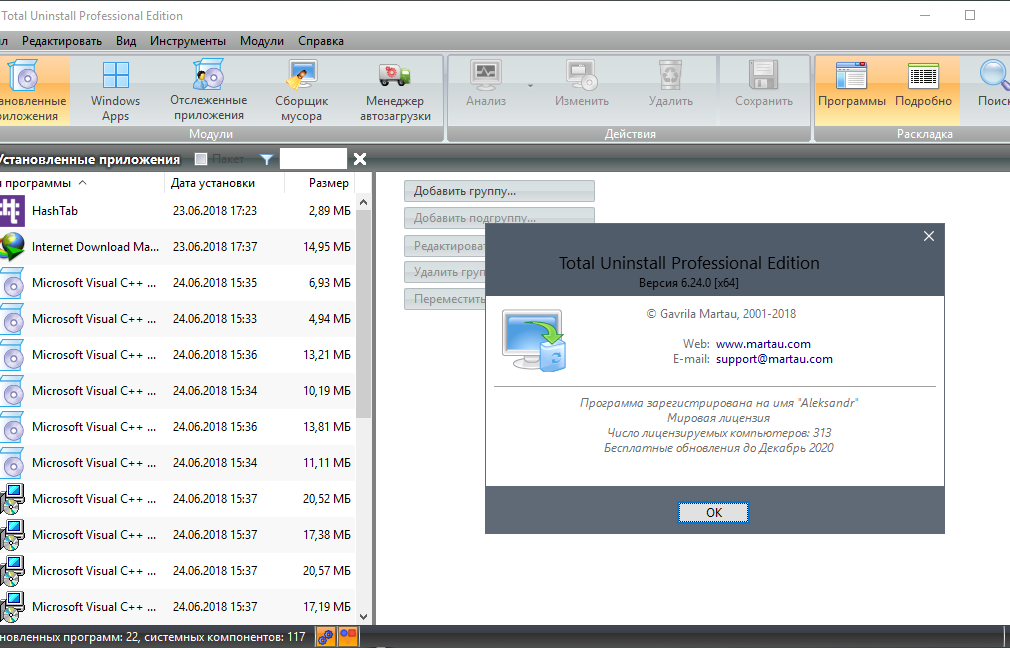Click the program list scrollbar thumb

tap(363, 314)
